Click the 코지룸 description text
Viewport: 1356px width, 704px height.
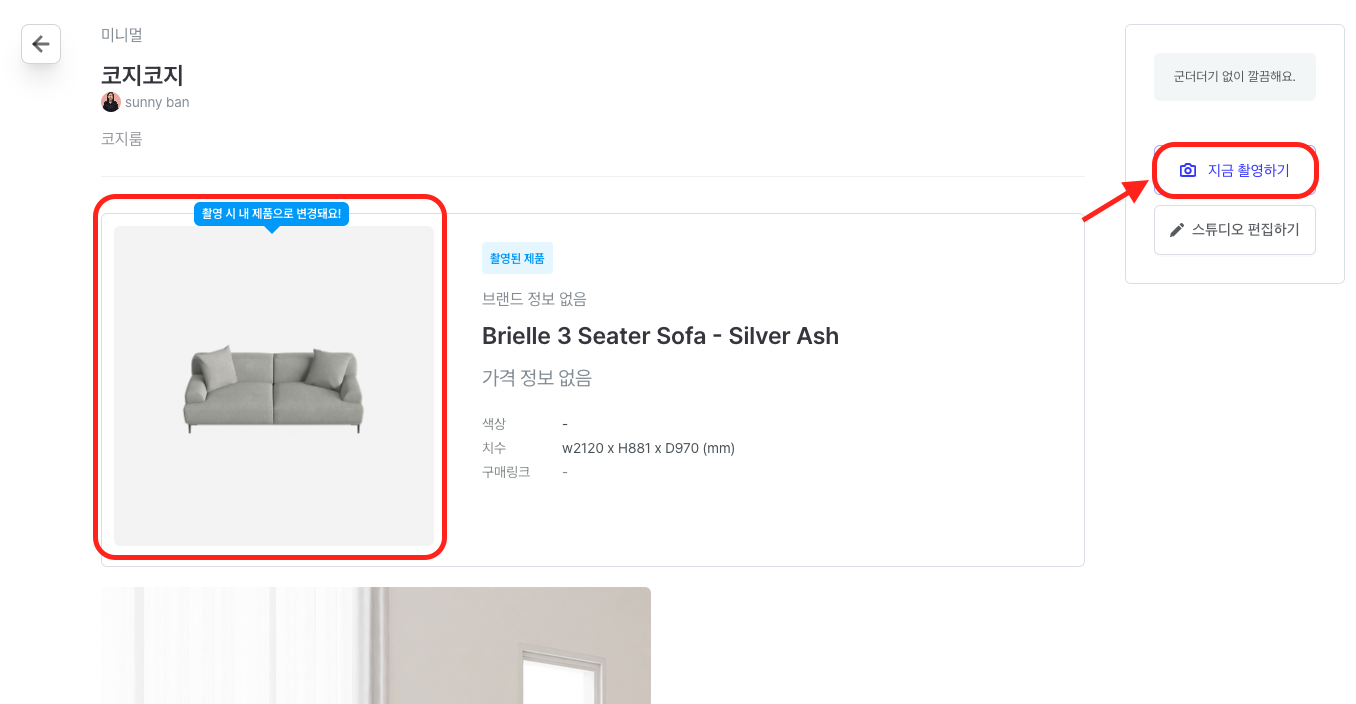point(122,139)
